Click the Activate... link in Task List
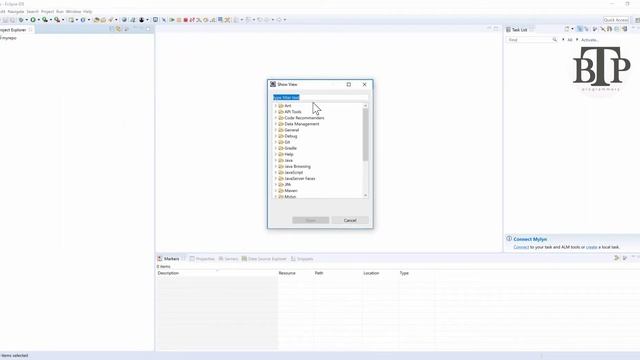This screenshot has height=360, width=640. [590, 40]
